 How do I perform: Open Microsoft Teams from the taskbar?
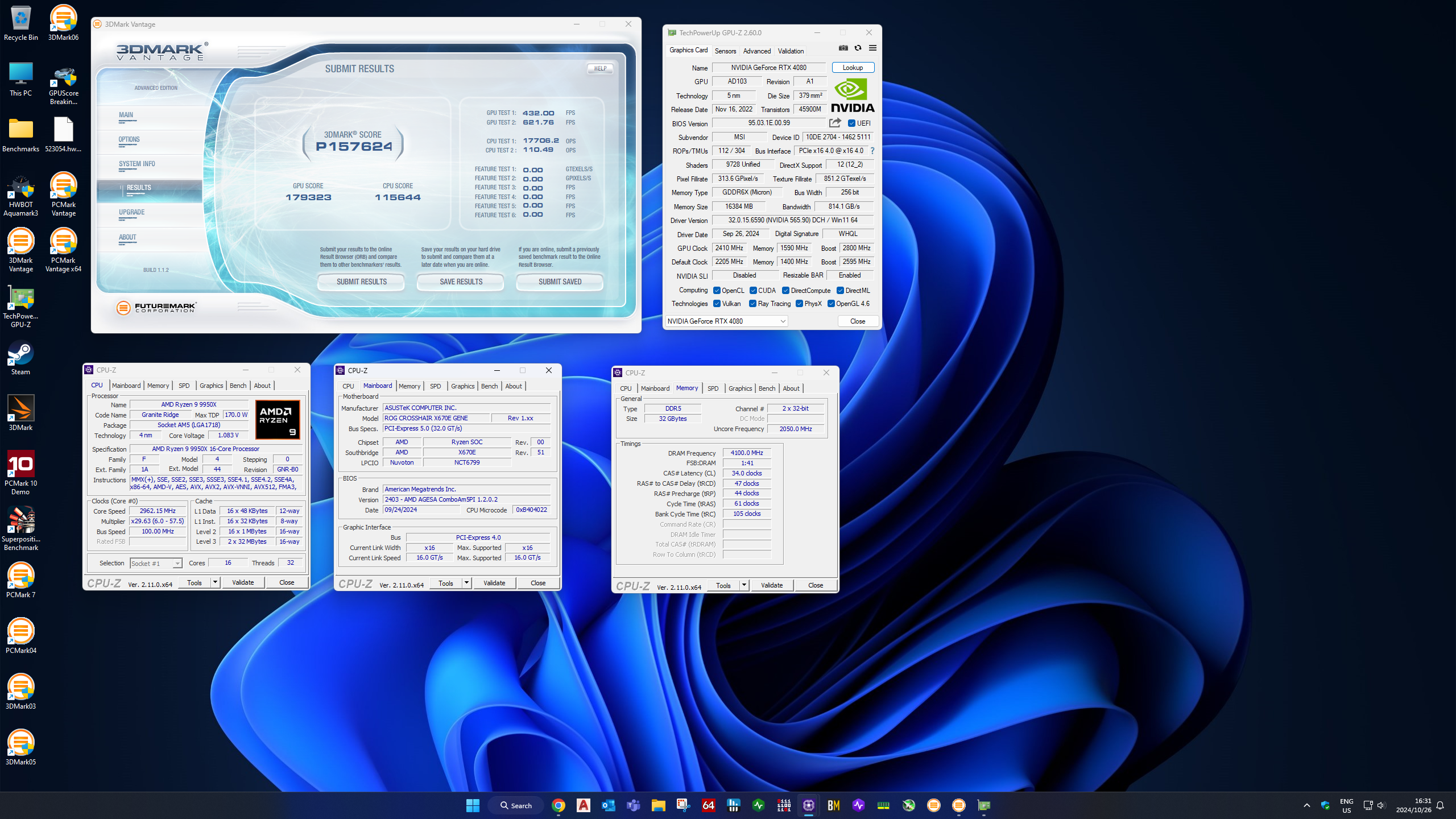coord(634,805)
